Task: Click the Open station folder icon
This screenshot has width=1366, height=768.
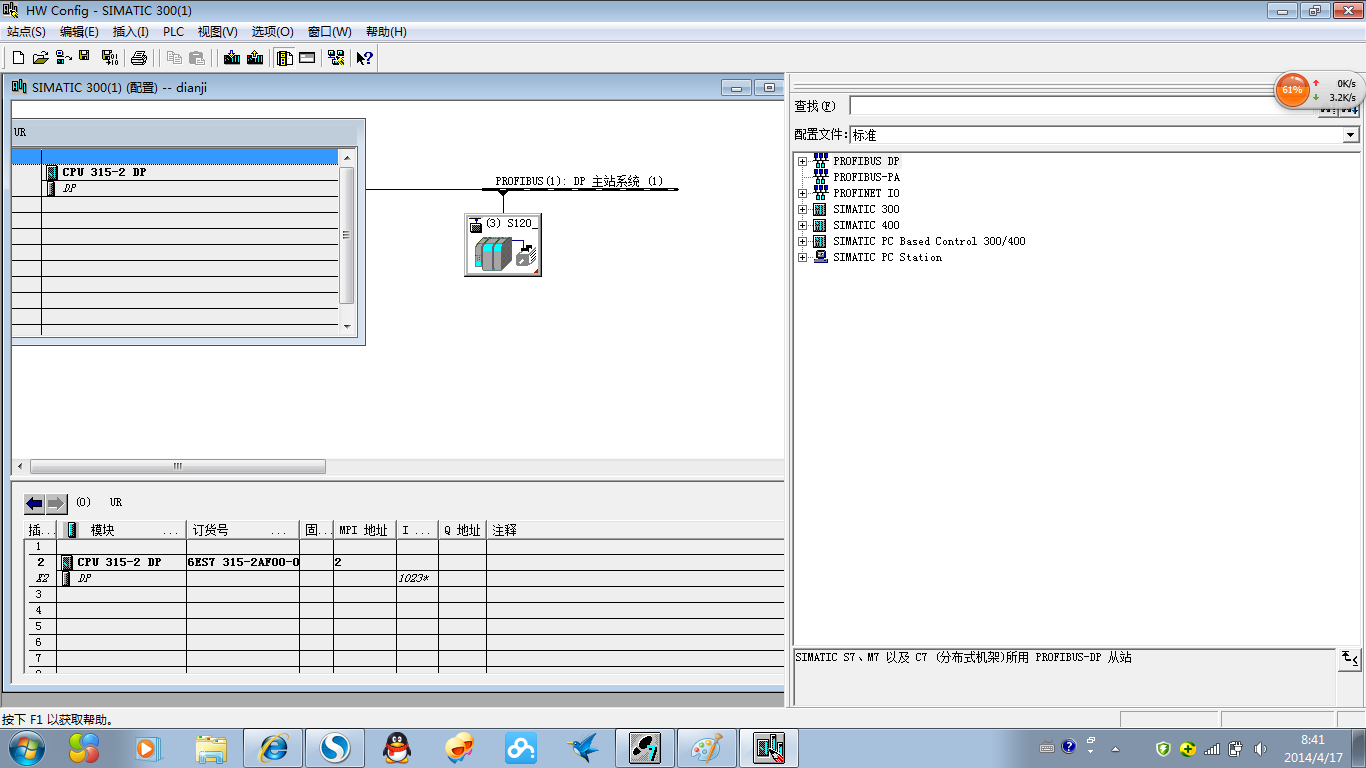Action: click(x=41, y=58)
